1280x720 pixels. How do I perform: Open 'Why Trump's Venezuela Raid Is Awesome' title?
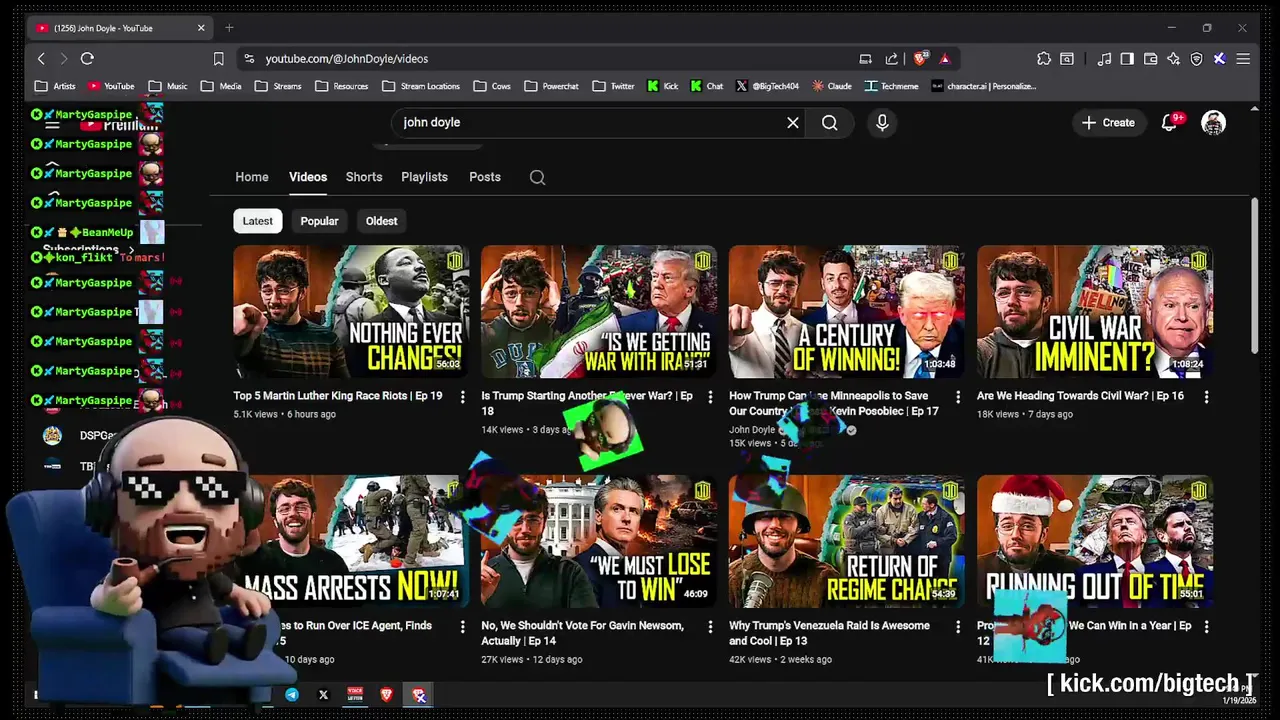(x=829, y=633)
